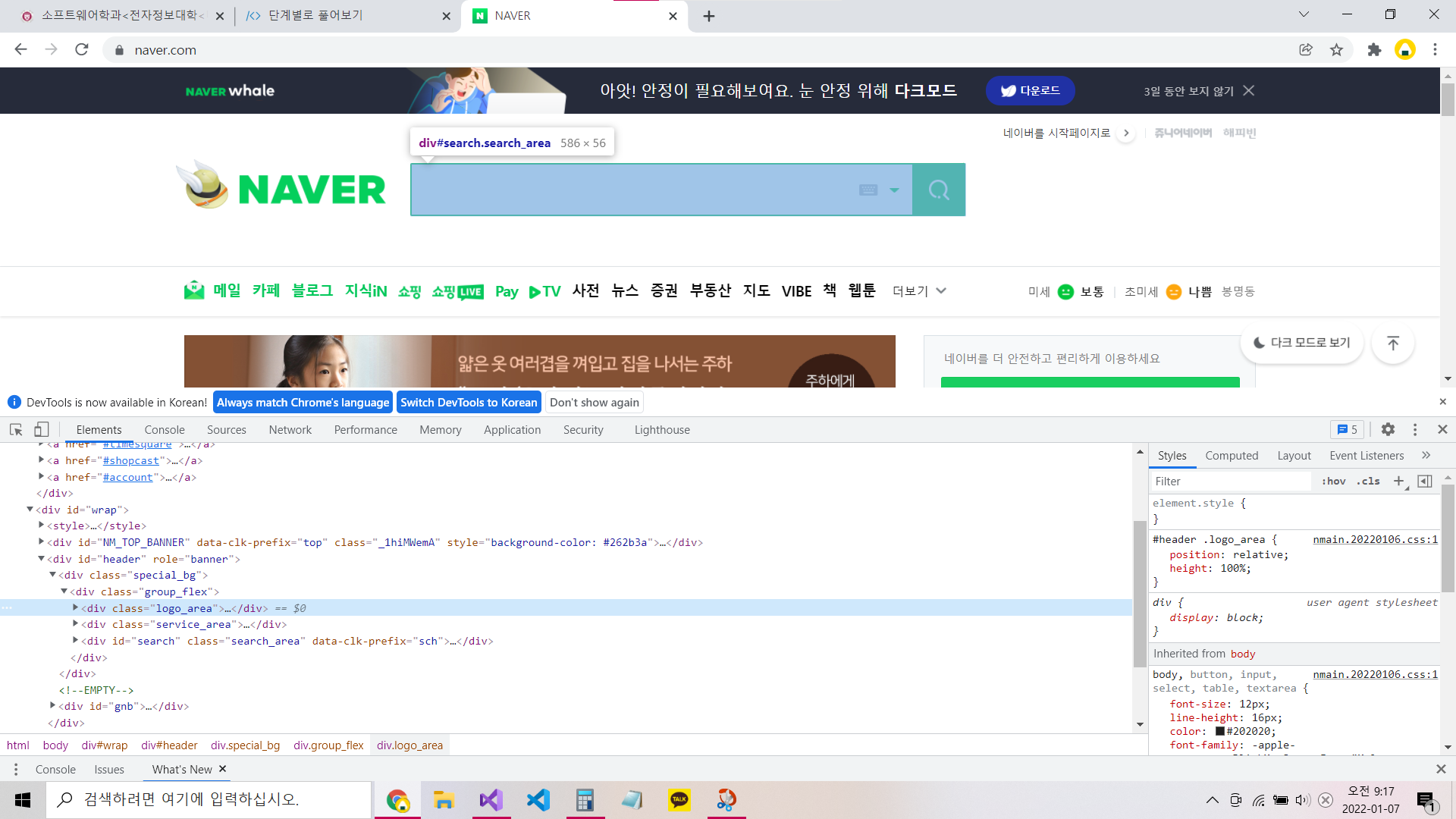Open the on-screen keyboard icon in search box

tap(868, 190)
